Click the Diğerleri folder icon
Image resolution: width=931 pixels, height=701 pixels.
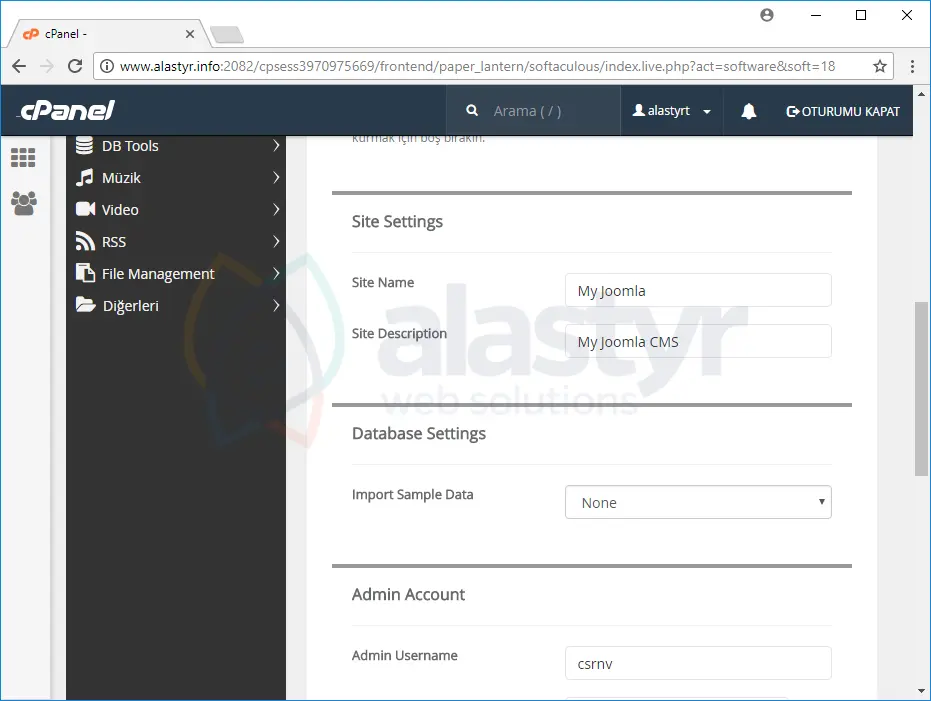(x=86, y=305)
